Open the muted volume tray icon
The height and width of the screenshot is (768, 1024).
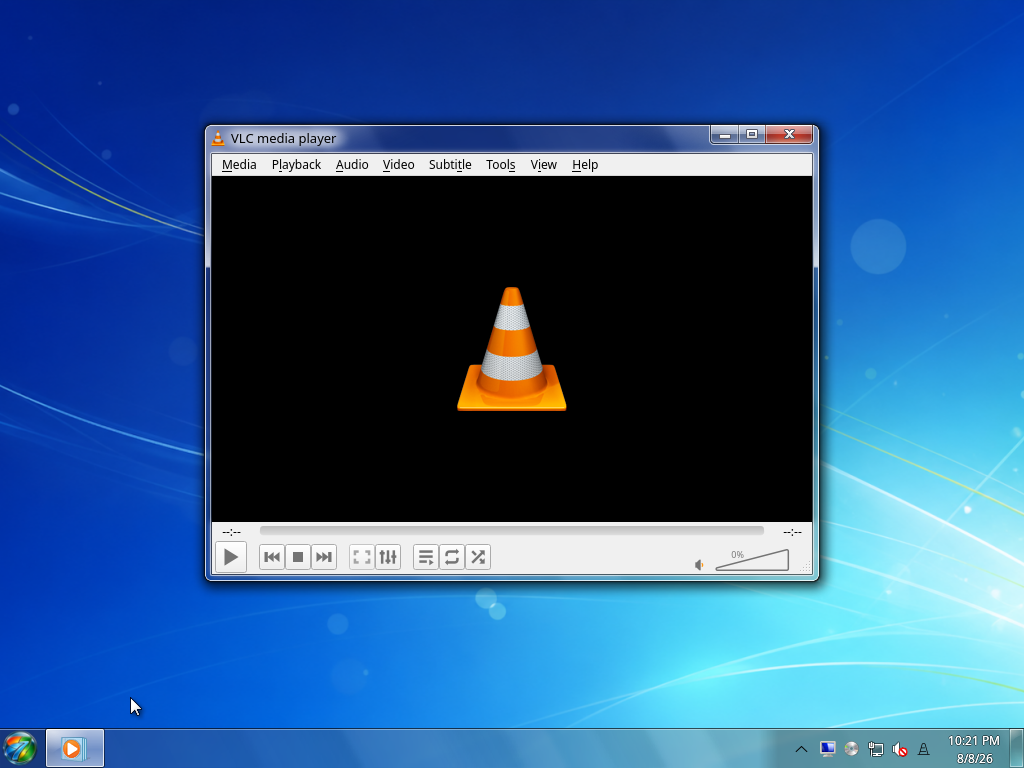(900, 749)
